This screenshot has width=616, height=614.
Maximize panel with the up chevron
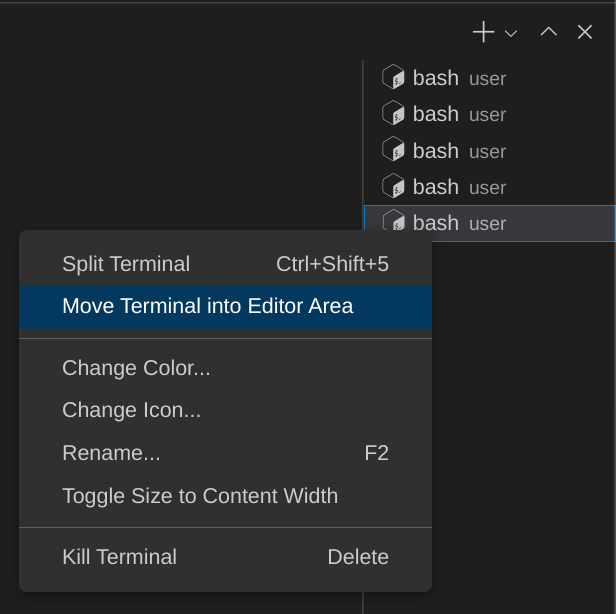(x=548, y=32)
